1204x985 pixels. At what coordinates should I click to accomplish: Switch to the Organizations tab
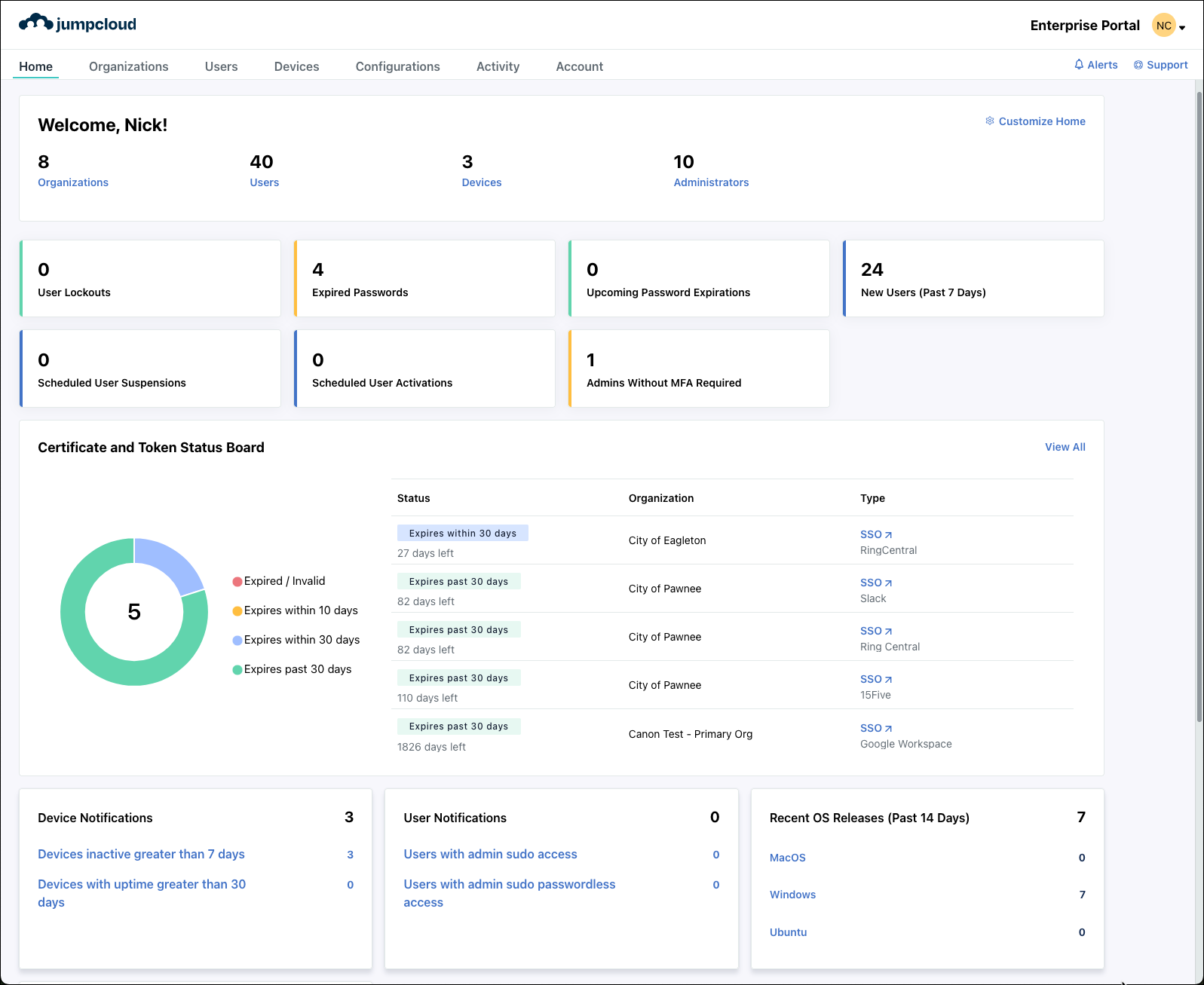click(129, 66)
